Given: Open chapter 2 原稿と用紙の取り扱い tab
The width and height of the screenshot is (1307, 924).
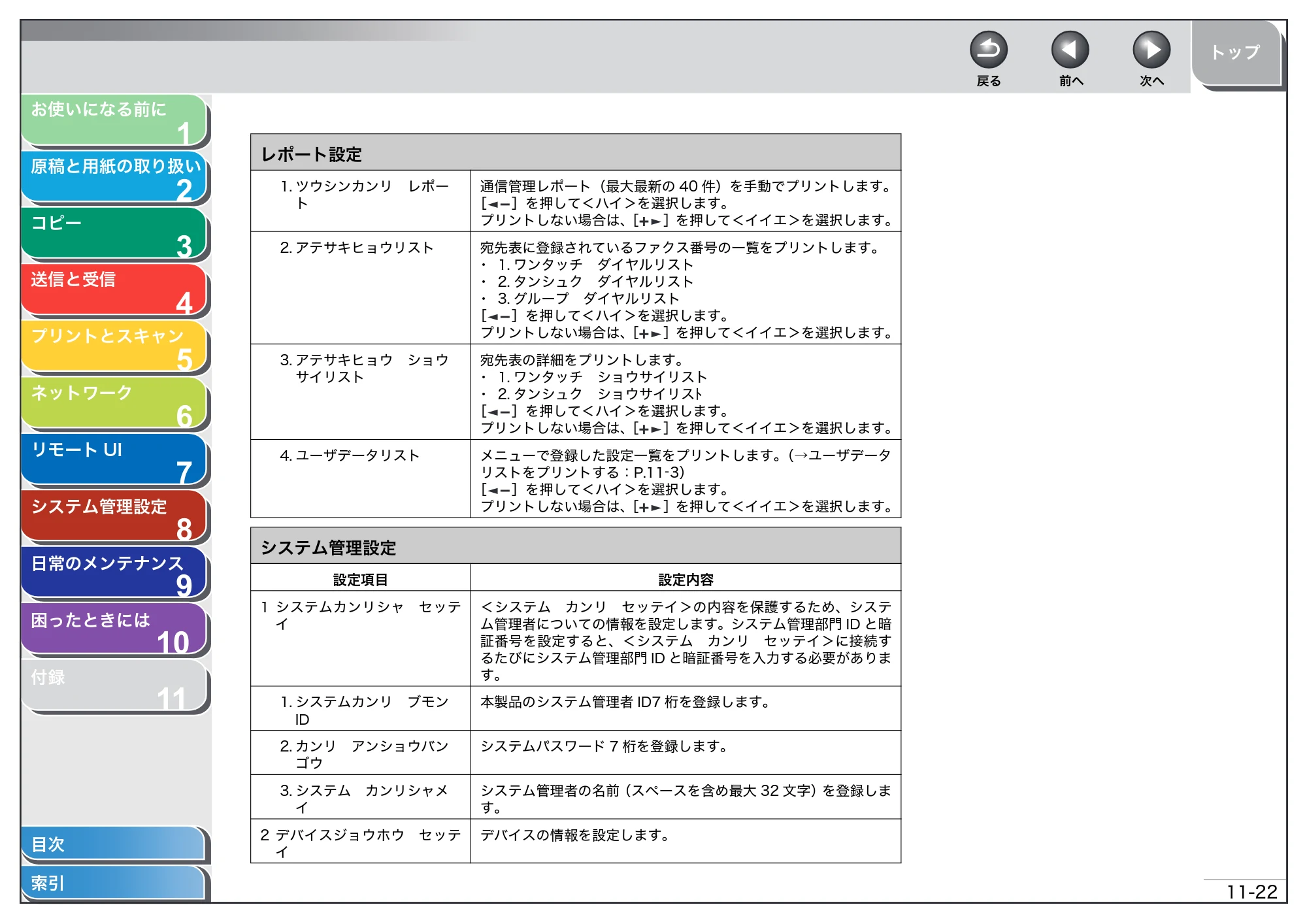Looking at the screenshot, I should tap(114, 177).
